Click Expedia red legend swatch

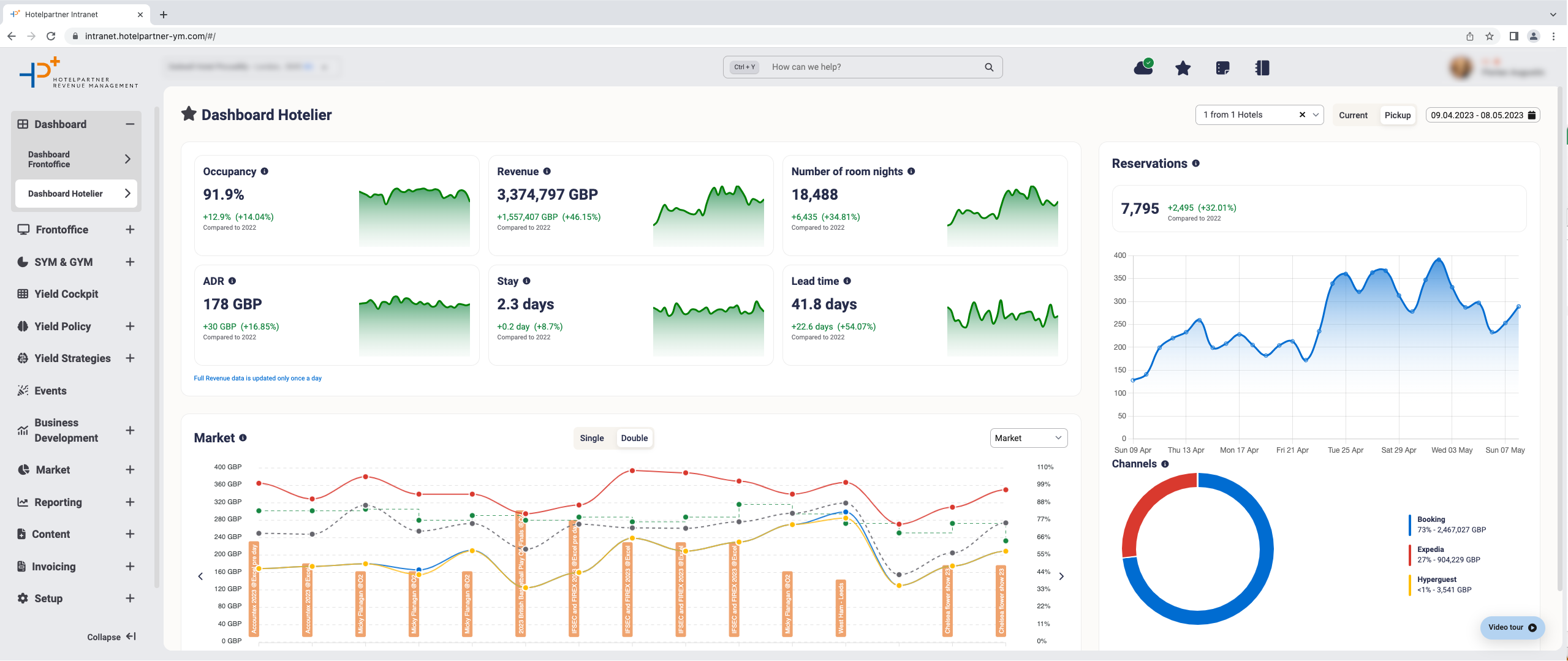tap(1410, 555)
